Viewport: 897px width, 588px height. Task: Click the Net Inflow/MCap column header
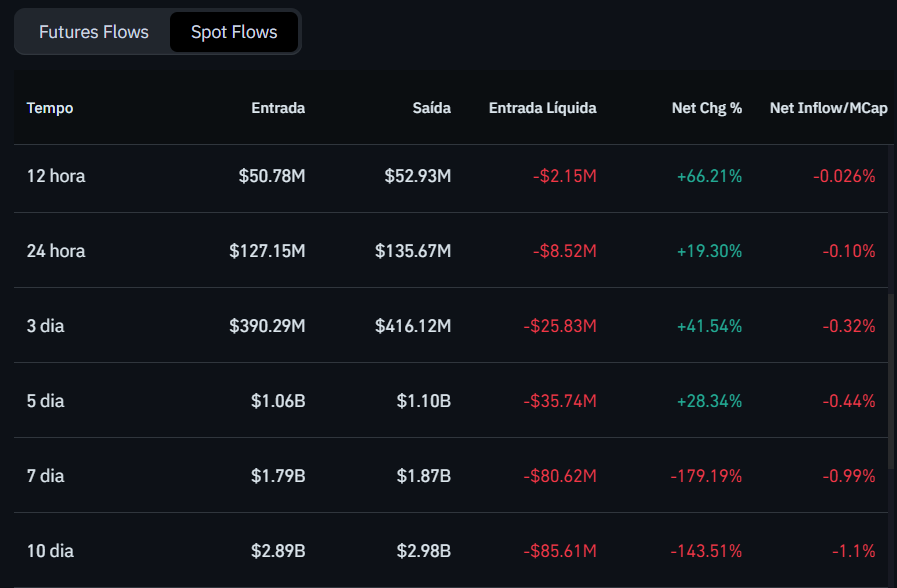828,108
